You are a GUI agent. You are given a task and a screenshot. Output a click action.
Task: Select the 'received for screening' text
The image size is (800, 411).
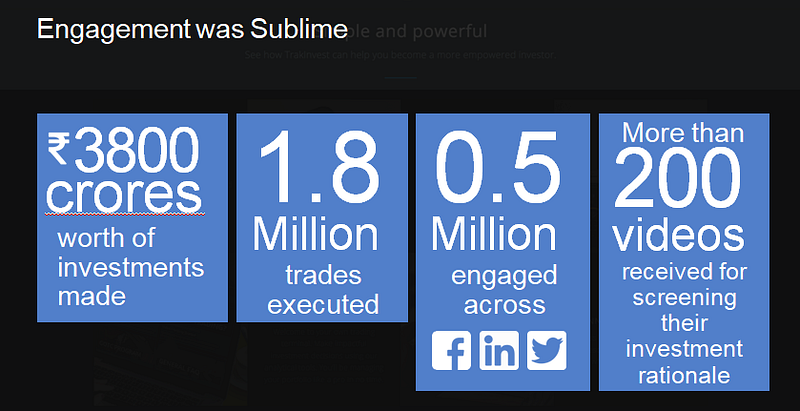[684, 285]
